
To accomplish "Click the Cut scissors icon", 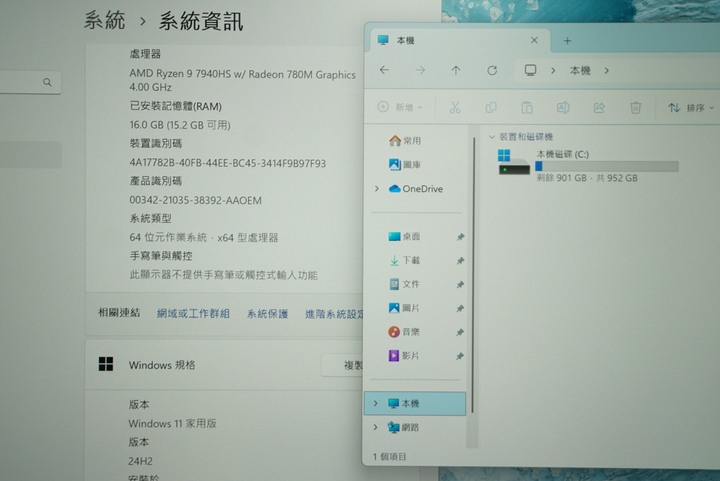I will pyautogui.click(x=455, y=107).
